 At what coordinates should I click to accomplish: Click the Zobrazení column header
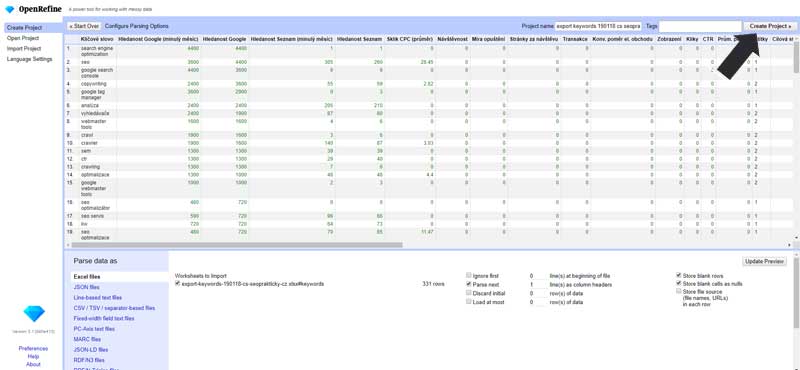[670, 39]
